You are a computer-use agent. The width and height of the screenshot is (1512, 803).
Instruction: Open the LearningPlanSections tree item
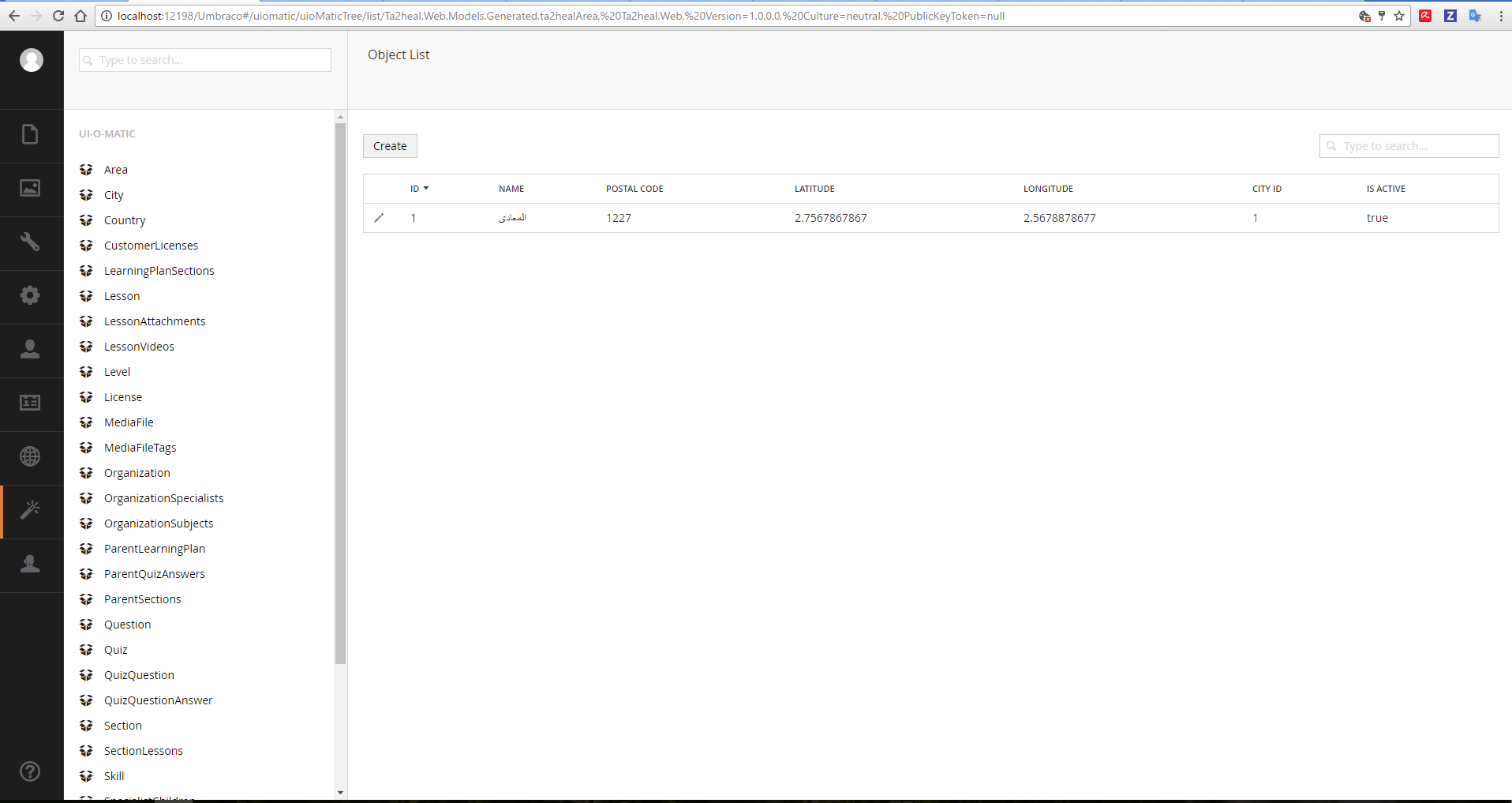(x=159, y=271)
